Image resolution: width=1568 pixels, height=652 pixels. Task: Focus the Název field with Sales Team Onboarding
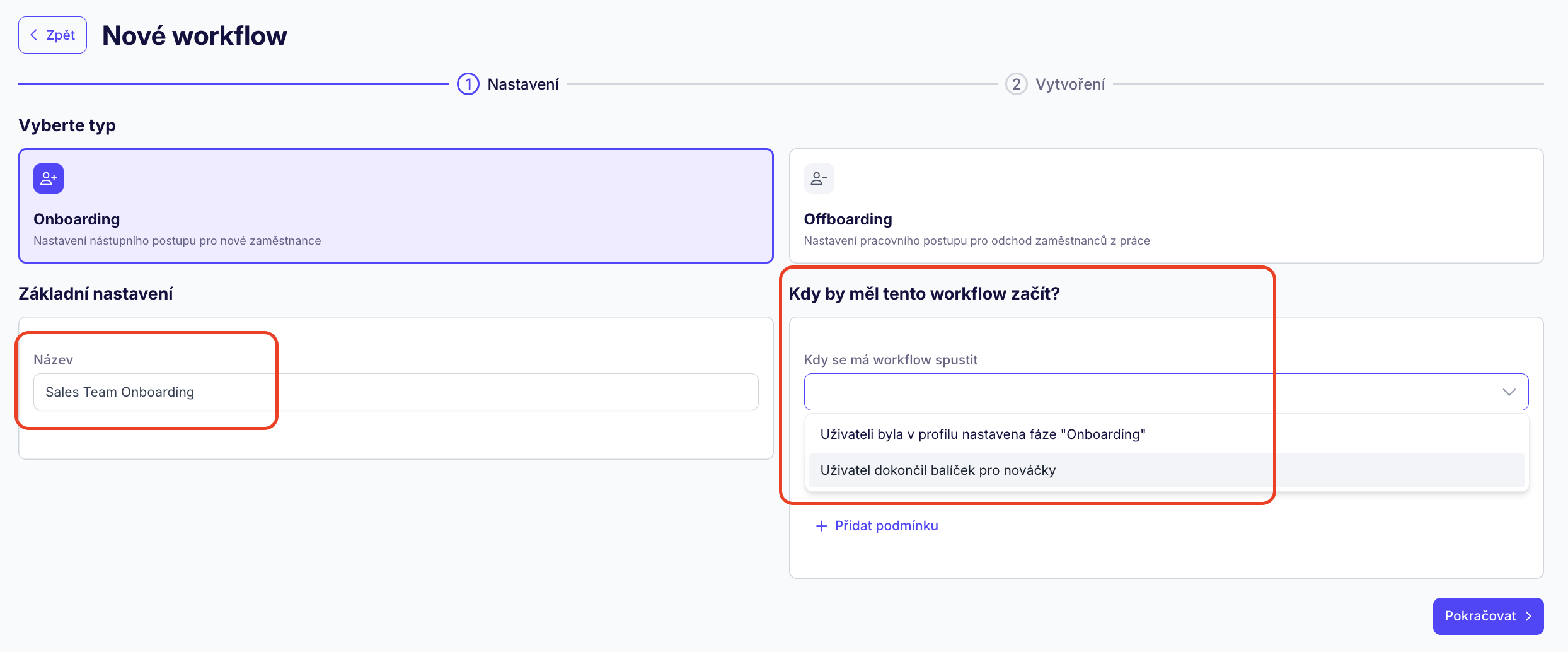[x=395, y=392]
